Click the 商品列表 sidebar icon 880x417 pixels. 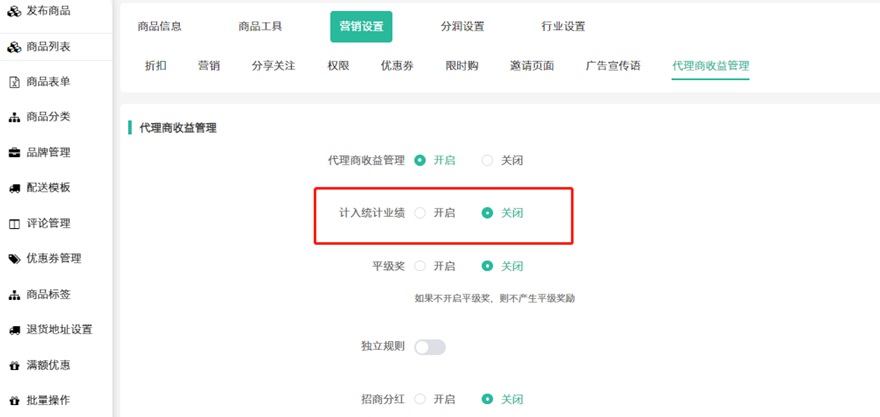(x=14, y=47)
